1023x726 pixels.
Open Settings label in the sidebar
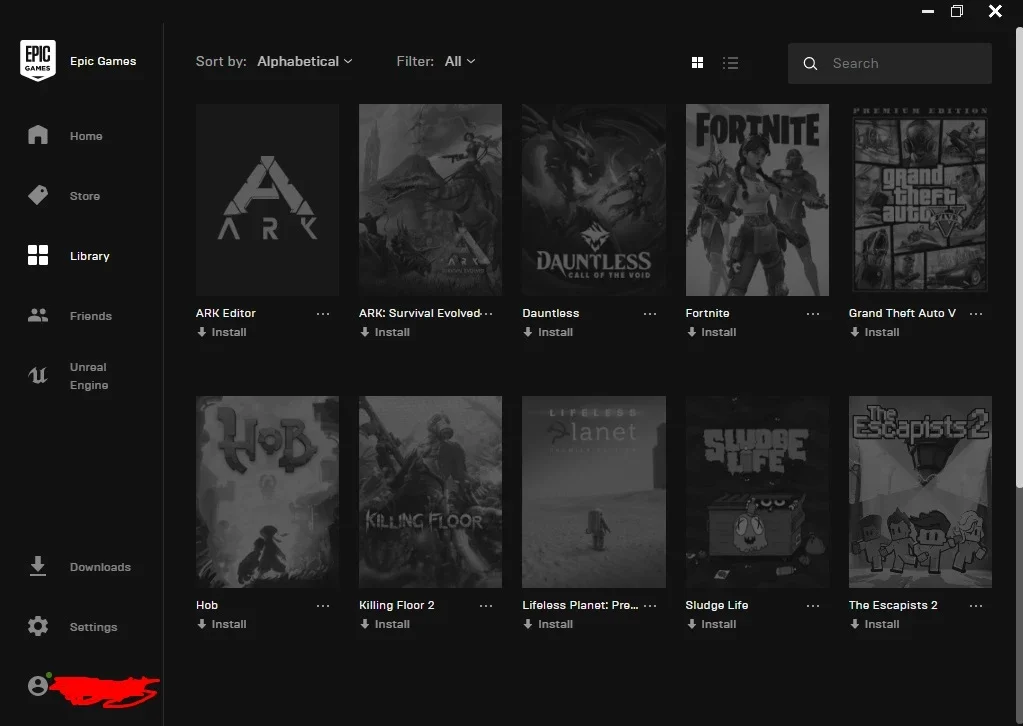[93, 627]
